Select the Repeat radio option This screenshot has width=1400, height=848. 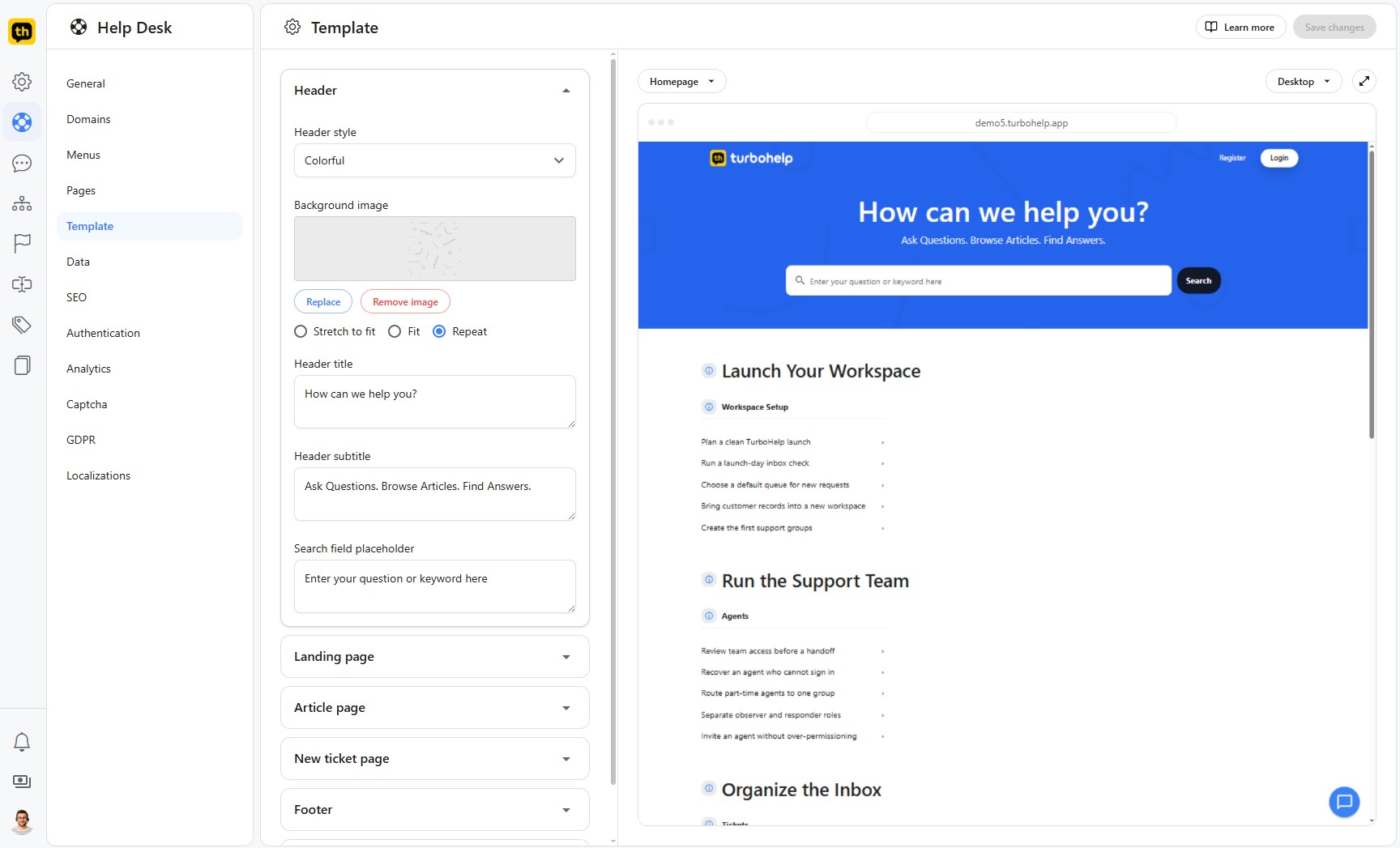click(x=439, y=331)
